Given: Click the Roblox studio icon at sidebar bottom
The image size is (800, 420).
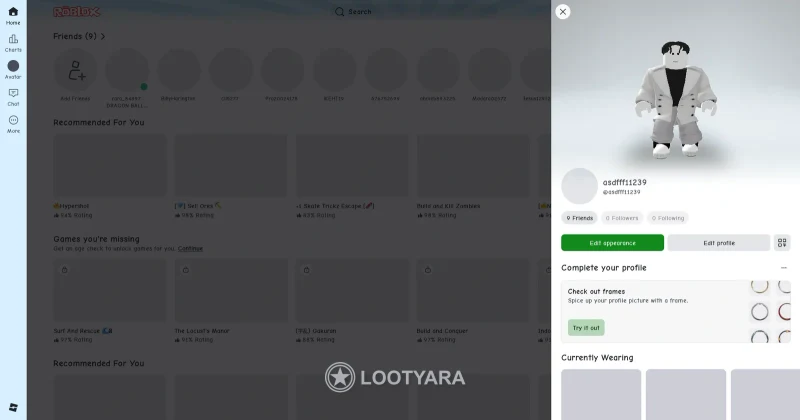Looking at the screenshot, I should [x=13, y=407].
